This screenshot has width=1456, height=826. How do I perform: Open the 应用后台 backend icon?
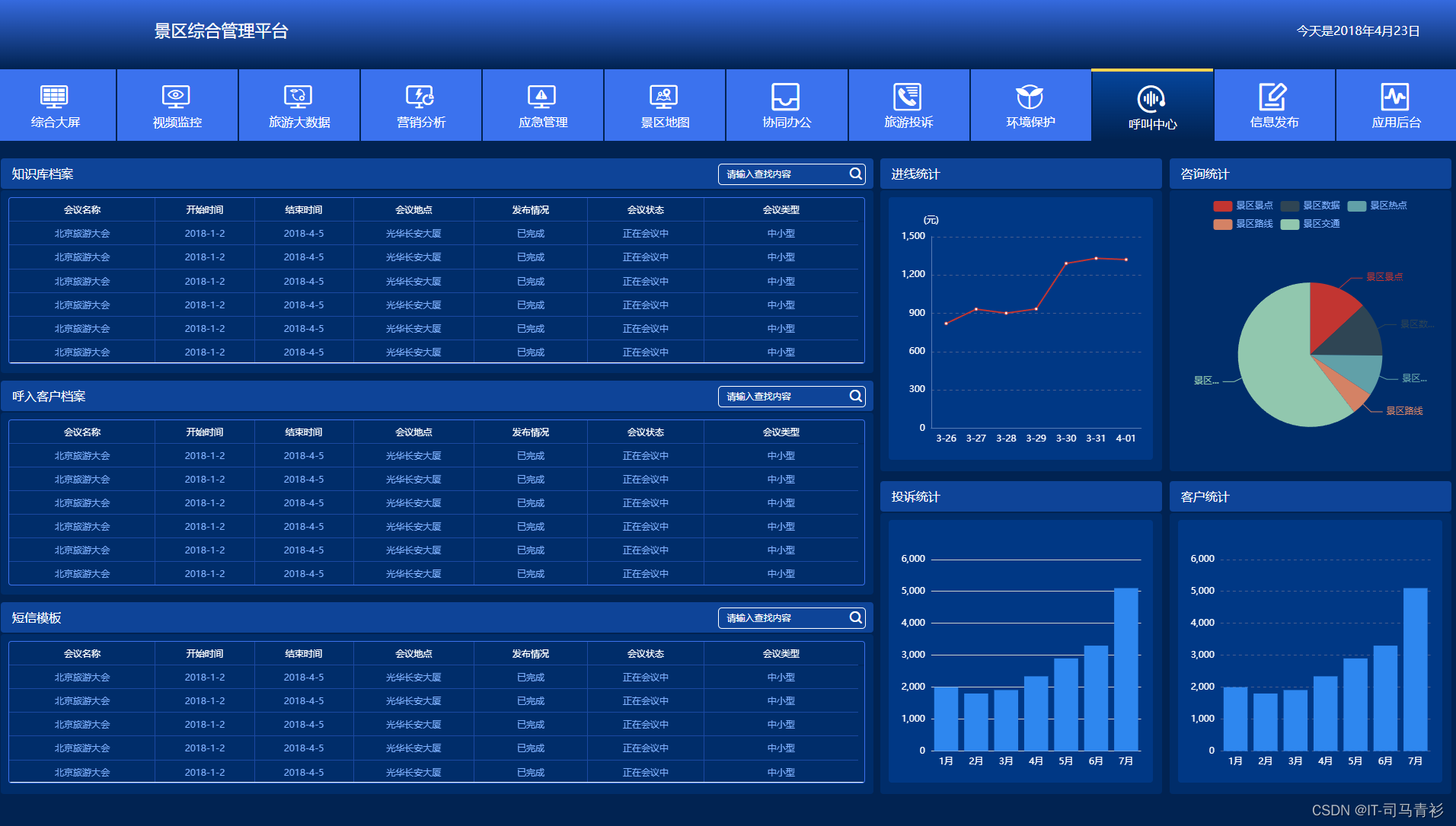pyautogui.click(x=1396, y=105)
